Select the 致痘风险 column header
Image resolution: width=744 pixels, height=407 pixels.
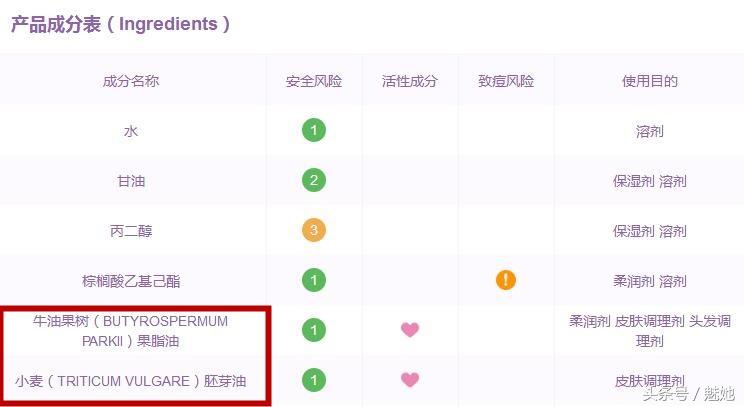[x=506, y=81]
